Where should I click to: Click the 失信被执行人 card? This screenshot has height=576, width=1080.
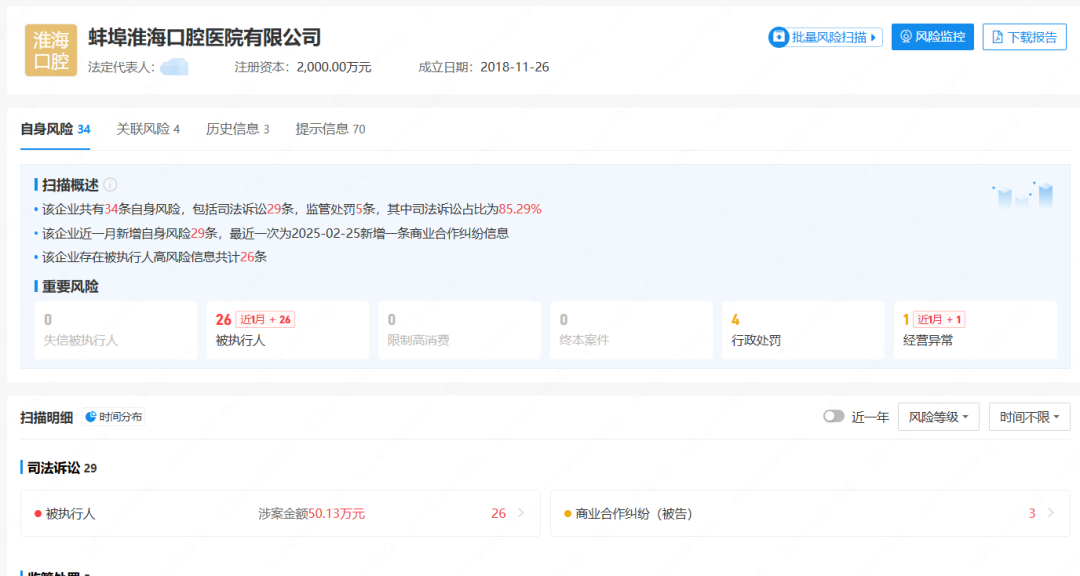click(x=116, y=330)
